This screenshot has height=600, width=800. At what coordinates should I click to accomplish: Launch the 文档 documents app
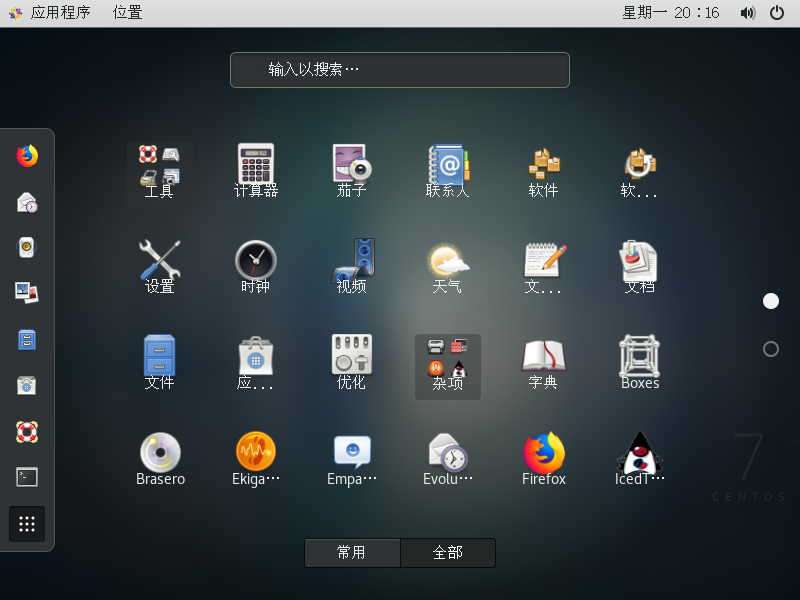coord(639,267)
